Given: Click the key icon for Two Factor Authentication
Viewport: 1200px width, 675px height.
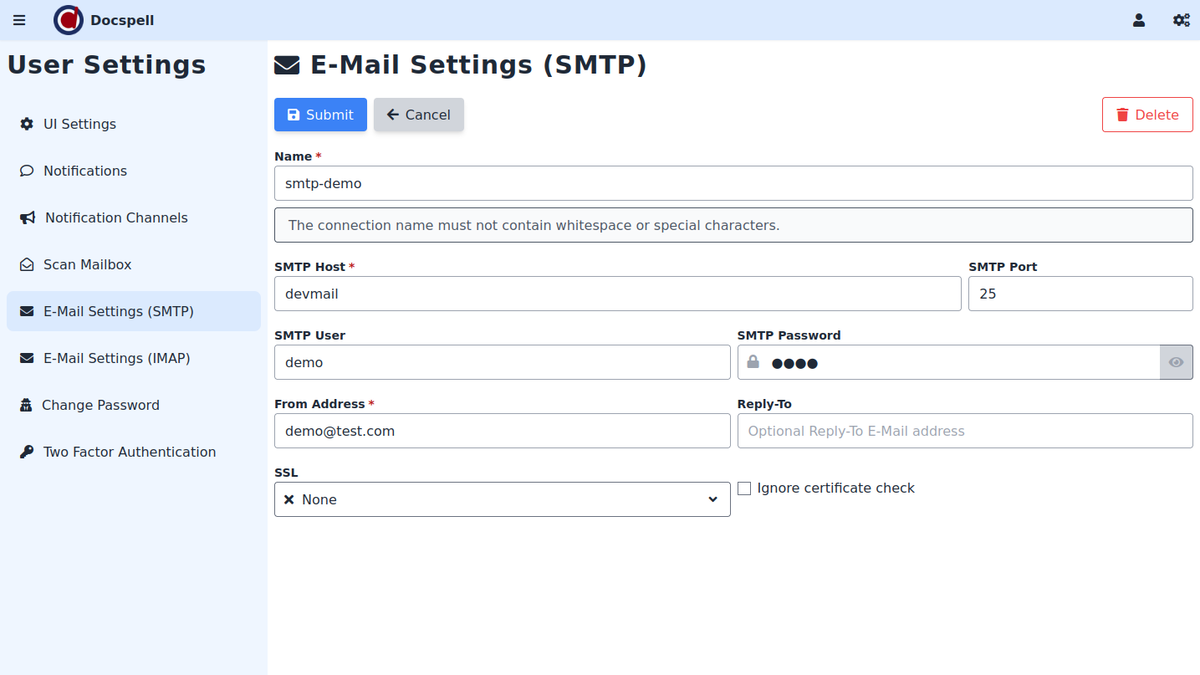Looking at the screenshot, I should (x=27, y=452).
